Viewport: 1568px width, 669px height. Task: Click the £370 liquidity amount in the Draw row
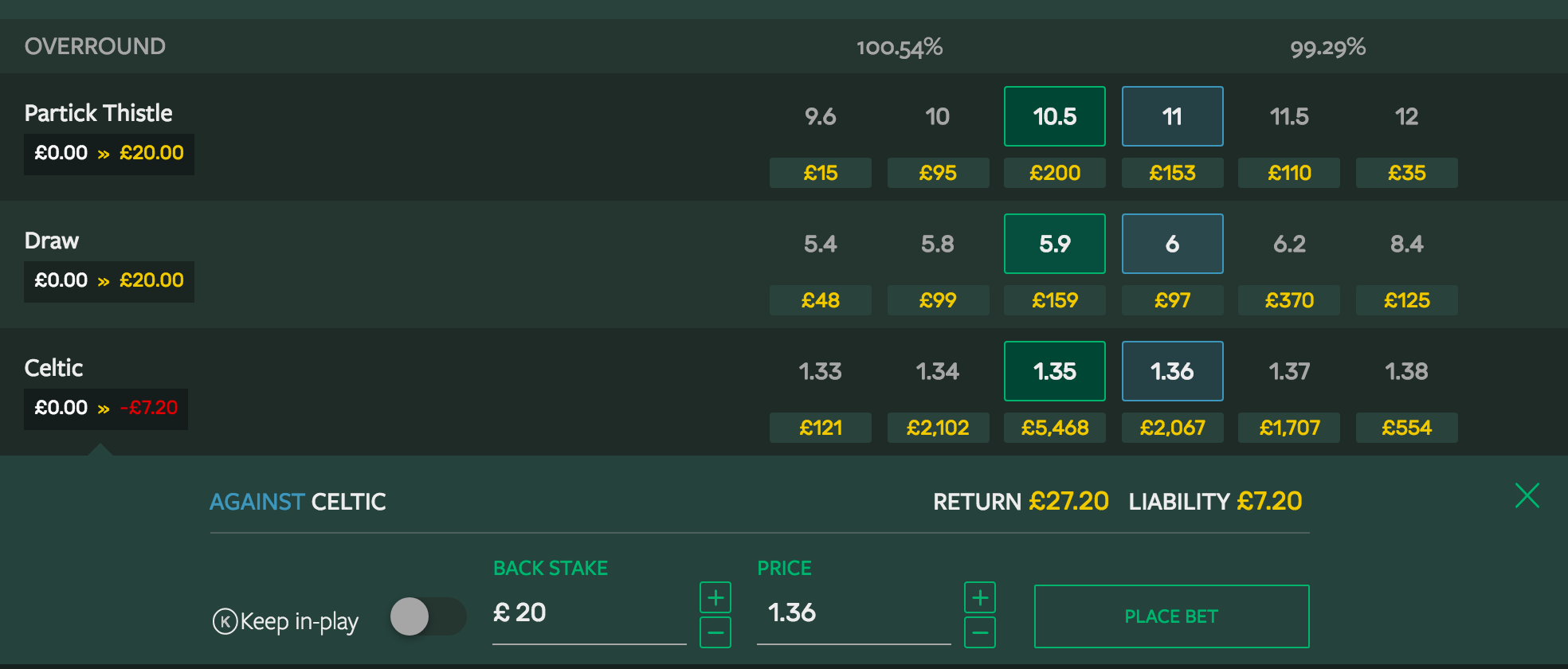point(1288,300)
